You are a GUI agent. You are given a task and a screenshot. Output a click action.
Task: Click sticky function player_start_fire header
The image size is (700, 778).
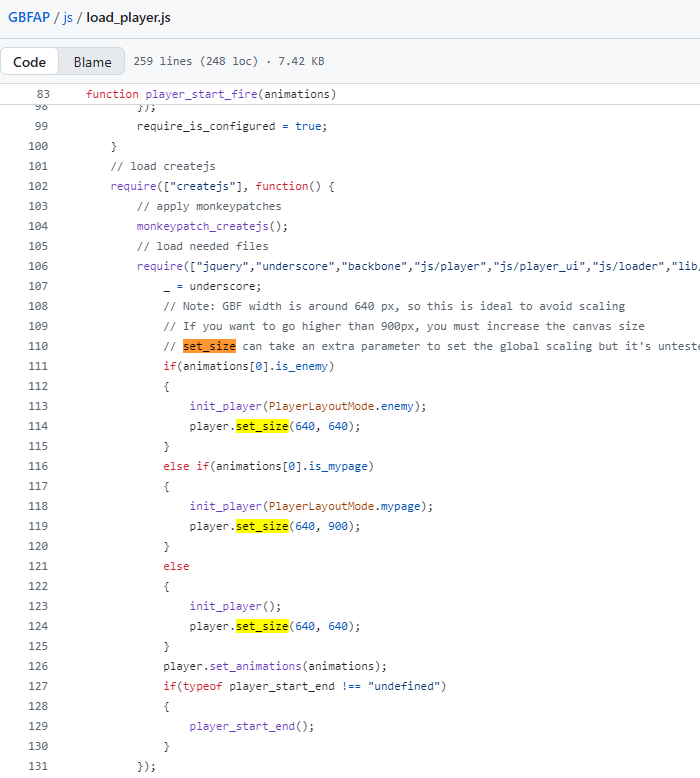[211, 94]
